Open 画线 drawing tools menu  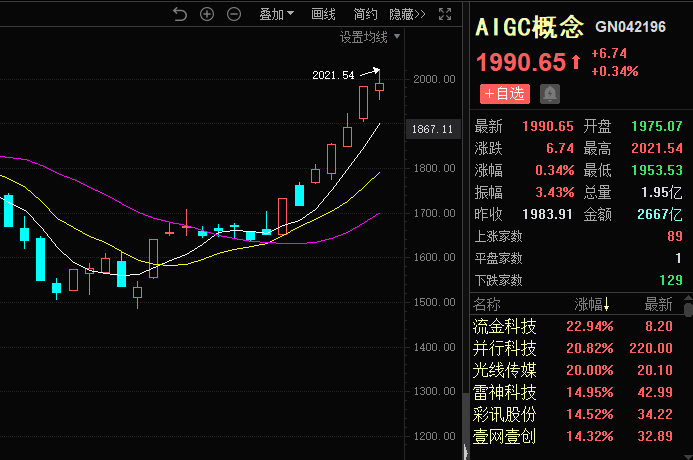[323, 14]
